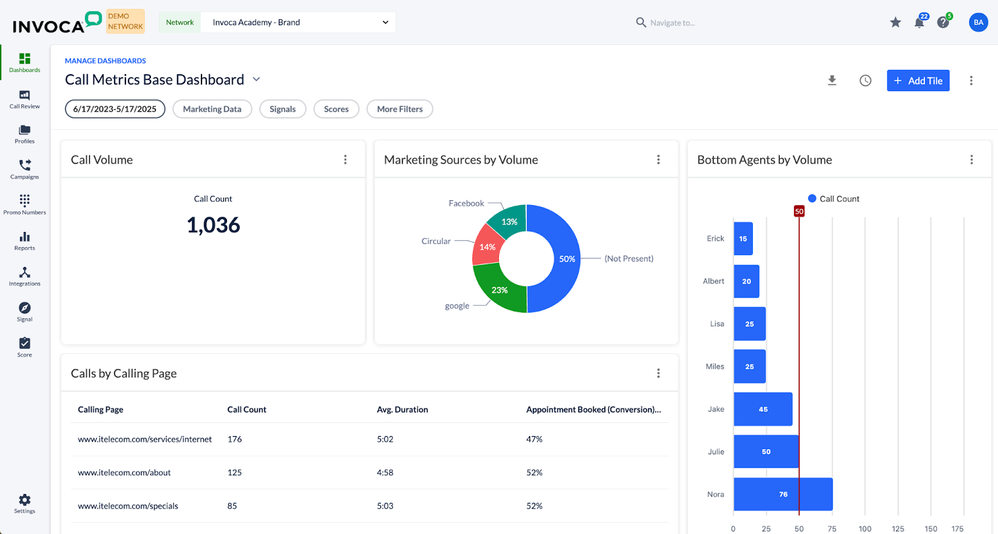This screenshot has width=998, height=534.
Task: Open Call Volume tile options menu
Action: coord(346,160)
